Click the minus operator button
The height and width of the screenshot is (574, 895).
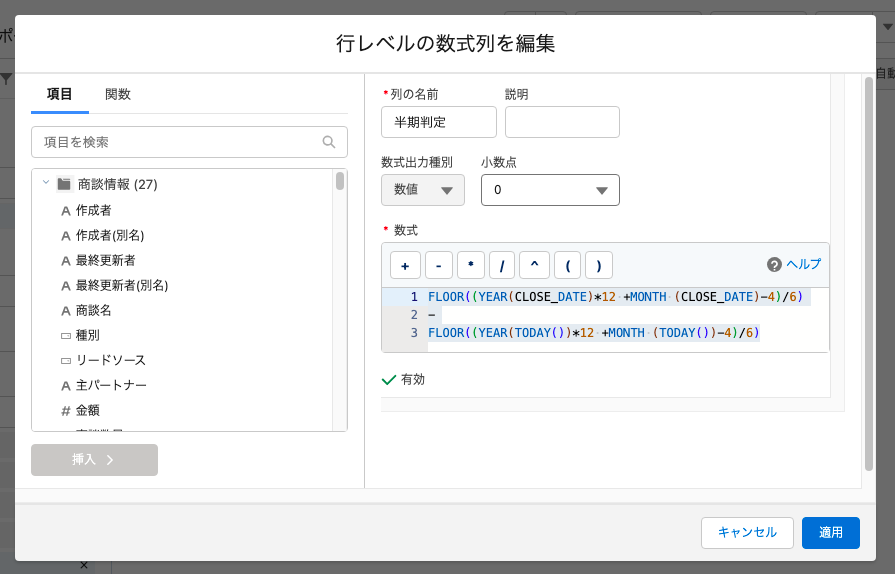pos(438,265)
